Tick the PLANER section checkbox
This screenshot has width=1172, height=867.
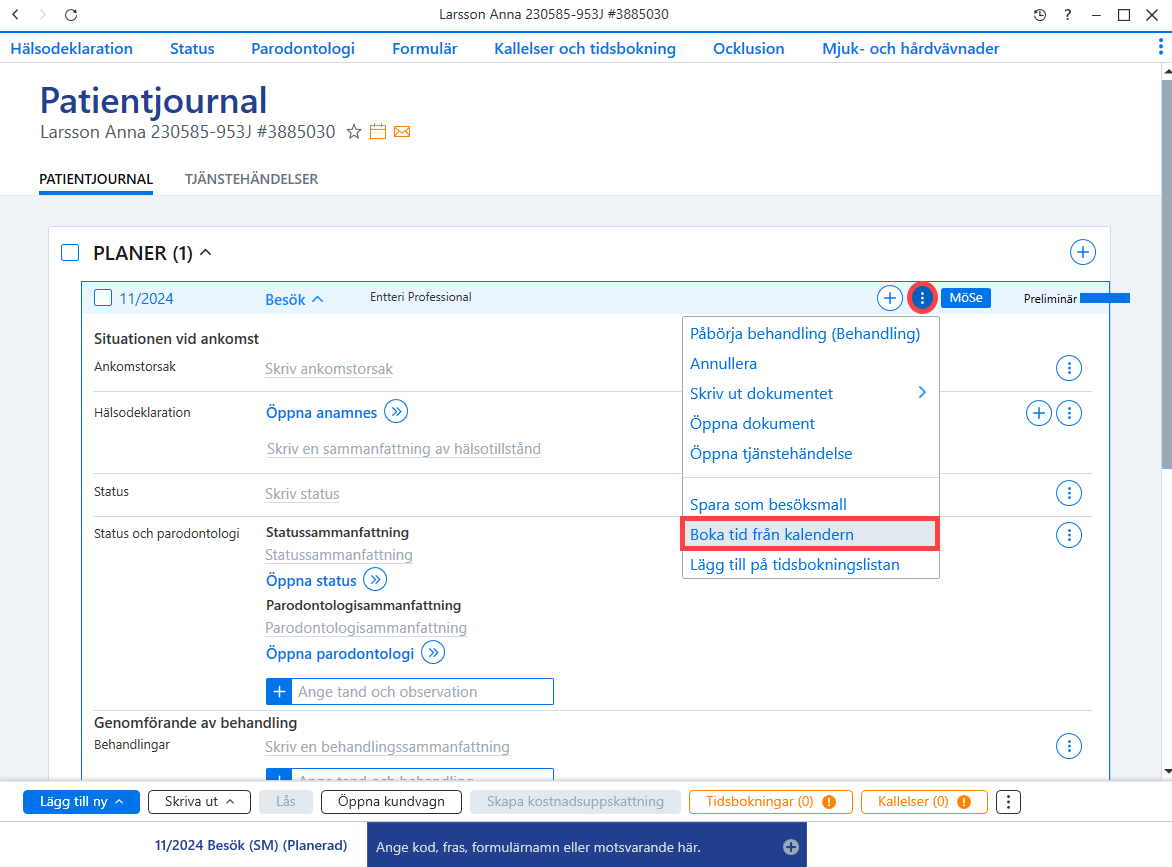(70, 253)
